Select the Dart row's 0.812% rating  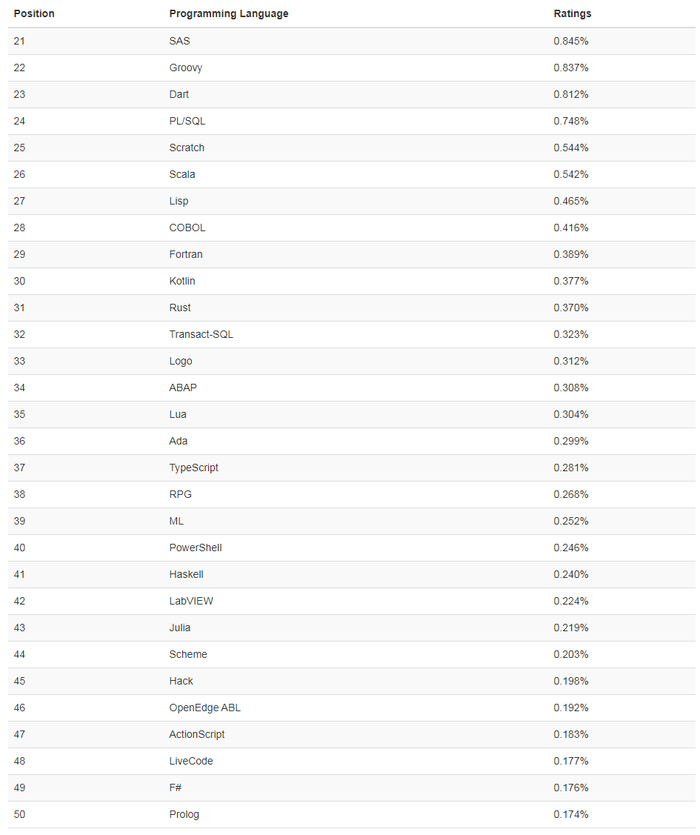571,94
